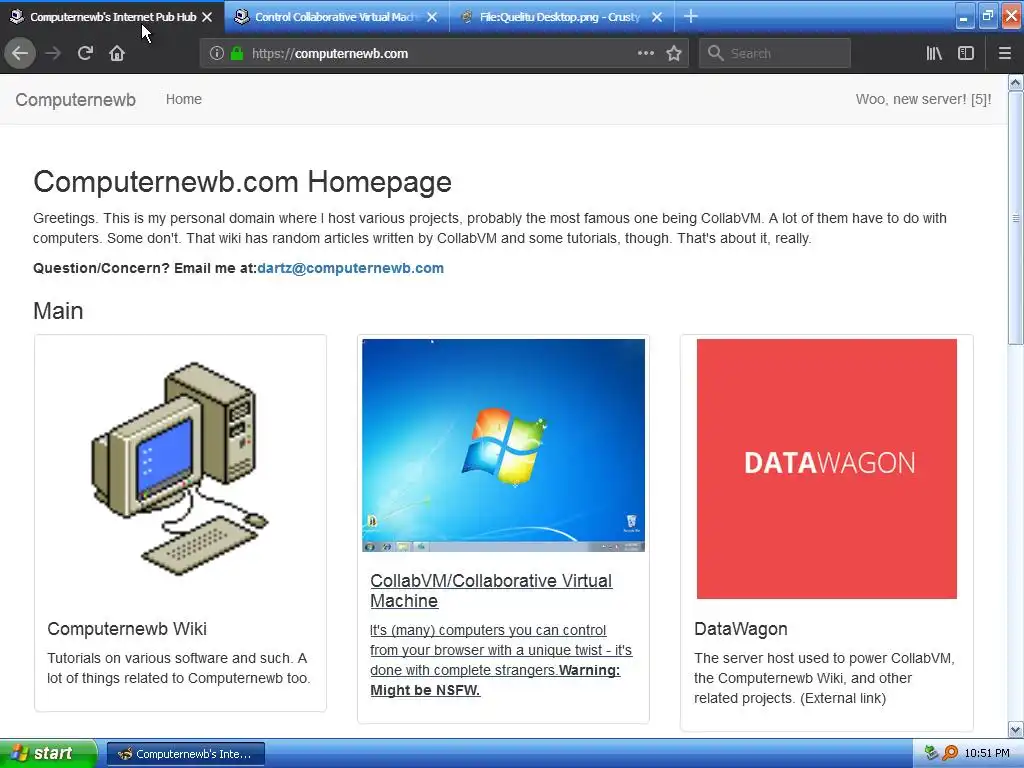Reload the current page

85,53
